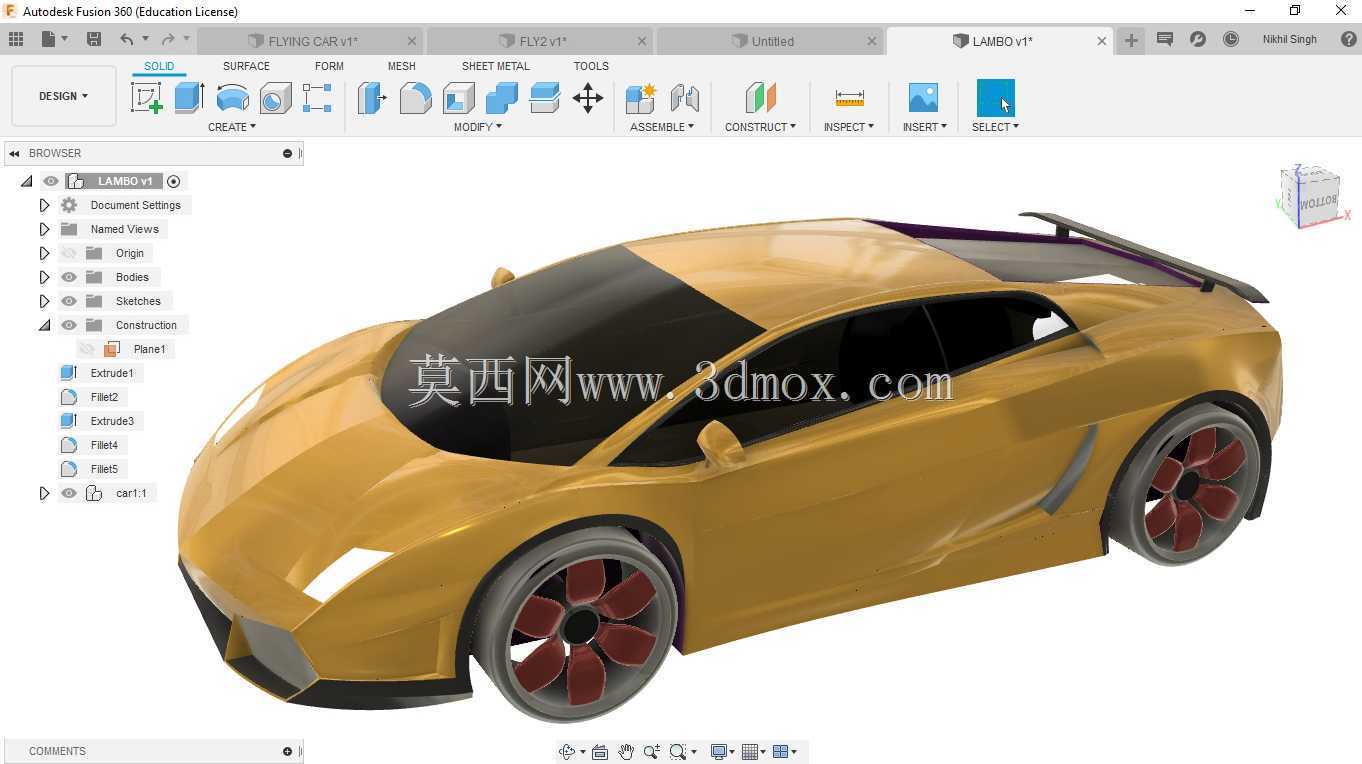Open the Rectangular Pattern tool
The height and width of the screenshot is (764, 1362).
tap(317, 98)
